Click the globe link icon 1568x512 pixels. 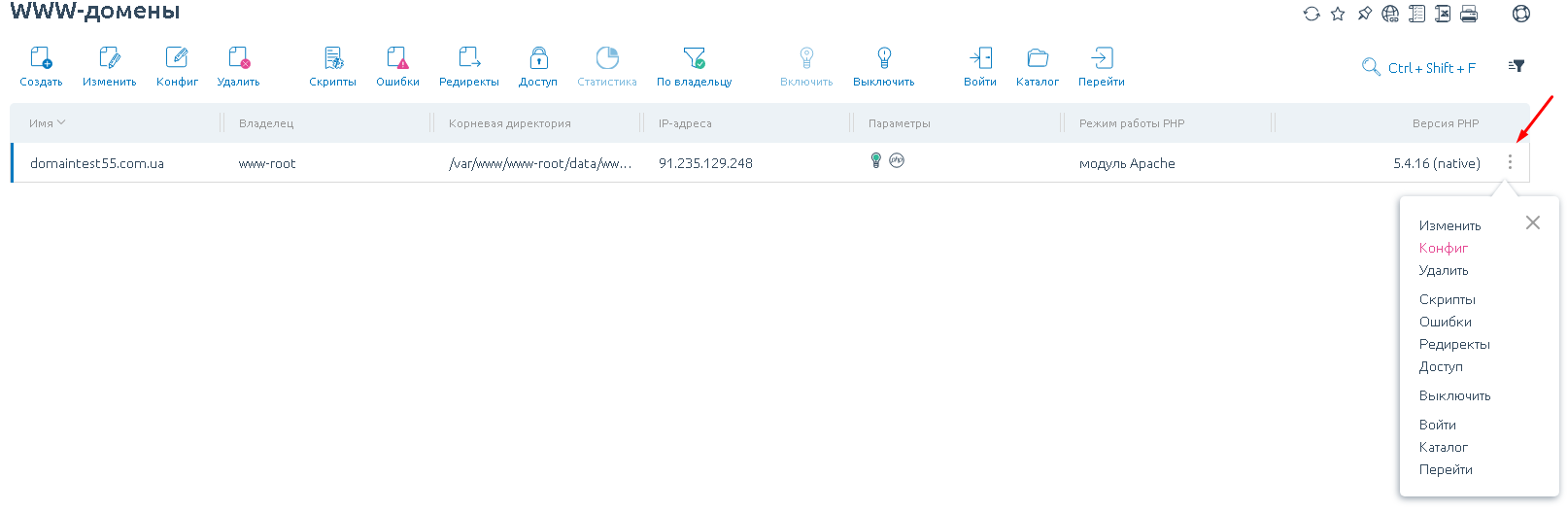point(1390,14)
